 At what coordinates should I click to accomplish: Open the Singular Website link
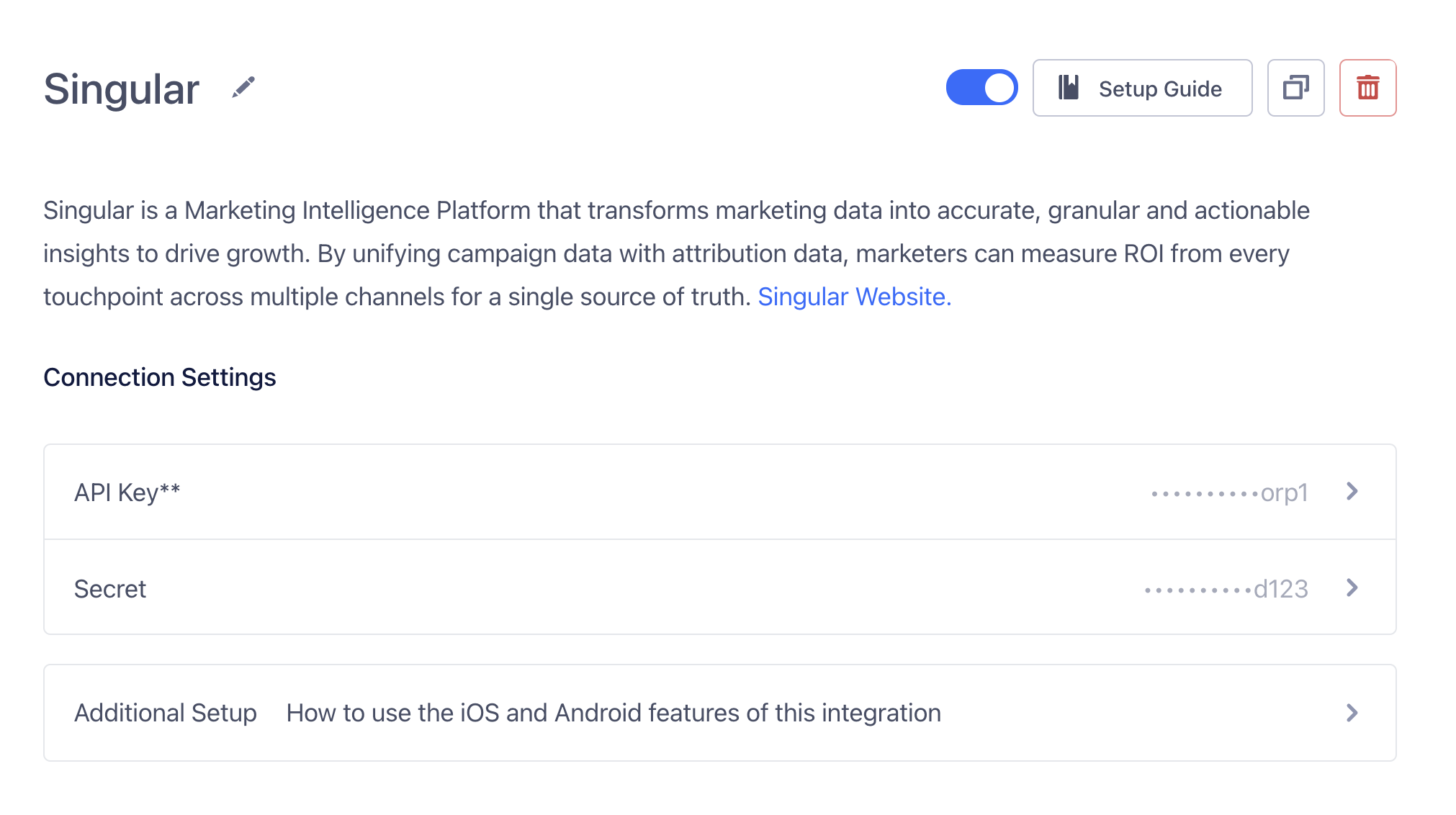click(854, 297)
